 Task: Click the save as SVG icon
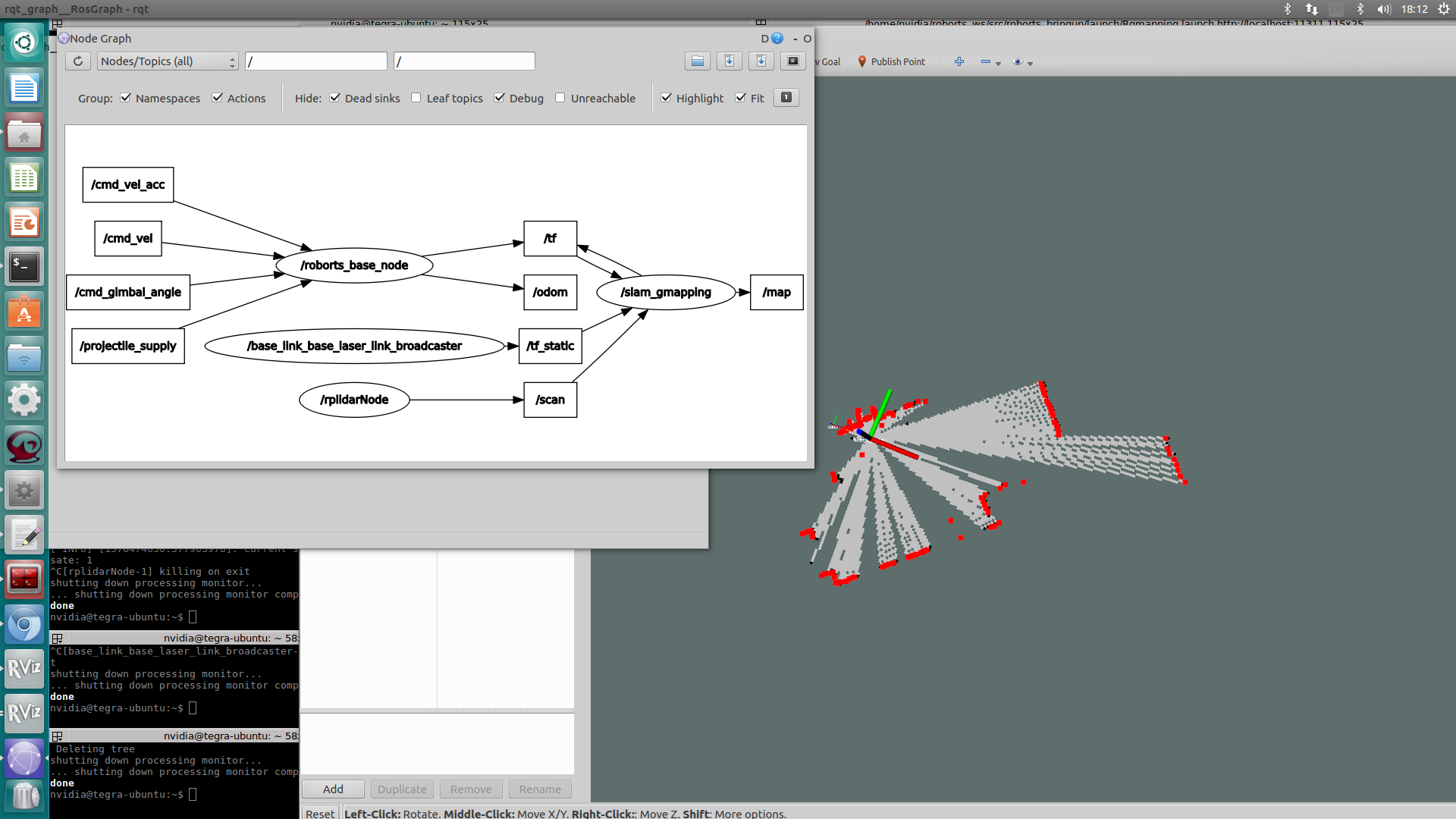pyautogui.click(x=761, y=61)
